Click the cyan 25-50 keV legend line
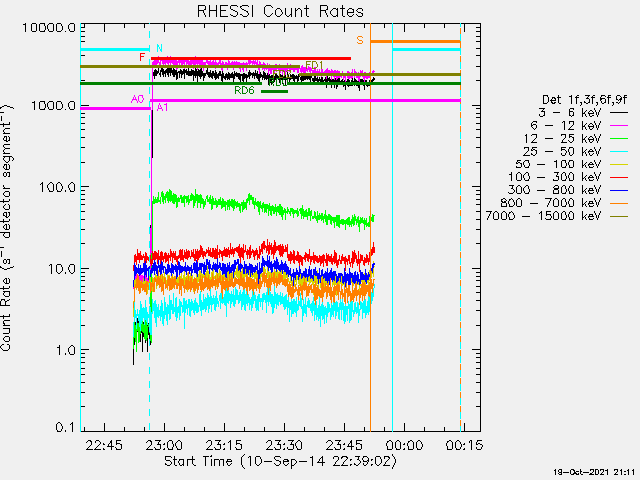The height and width of the screenshot is (480, 640). [619, 152]
